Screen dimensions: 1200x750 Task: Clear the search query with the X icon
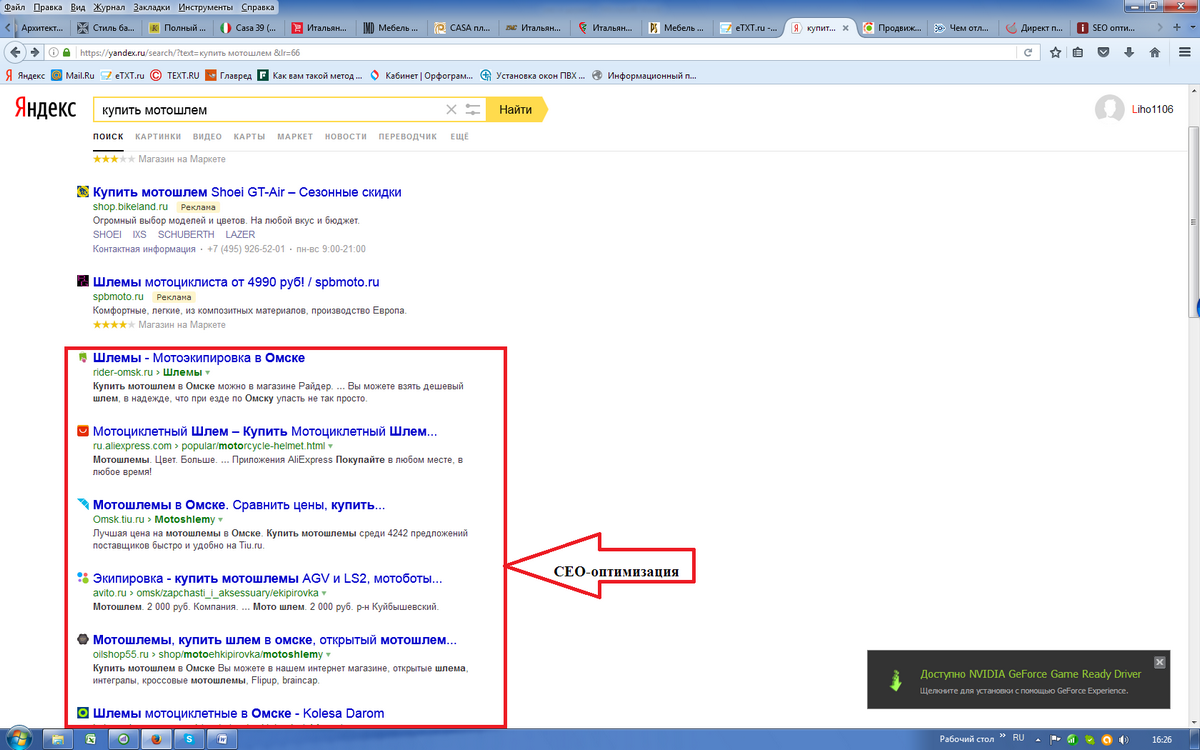pyautogui.click(x=451, y=110)
